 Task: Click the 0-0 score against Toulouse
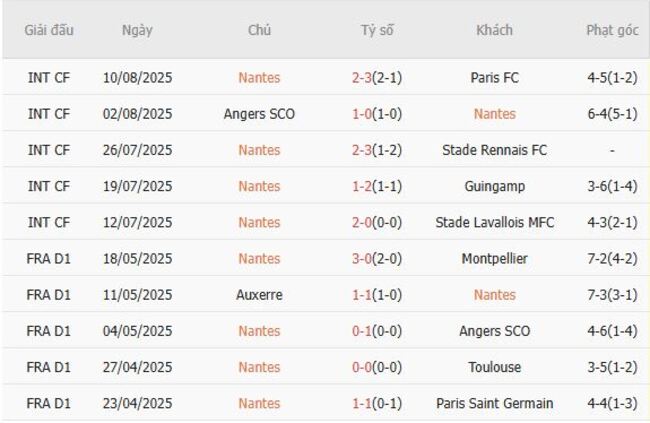pos(363,367)
